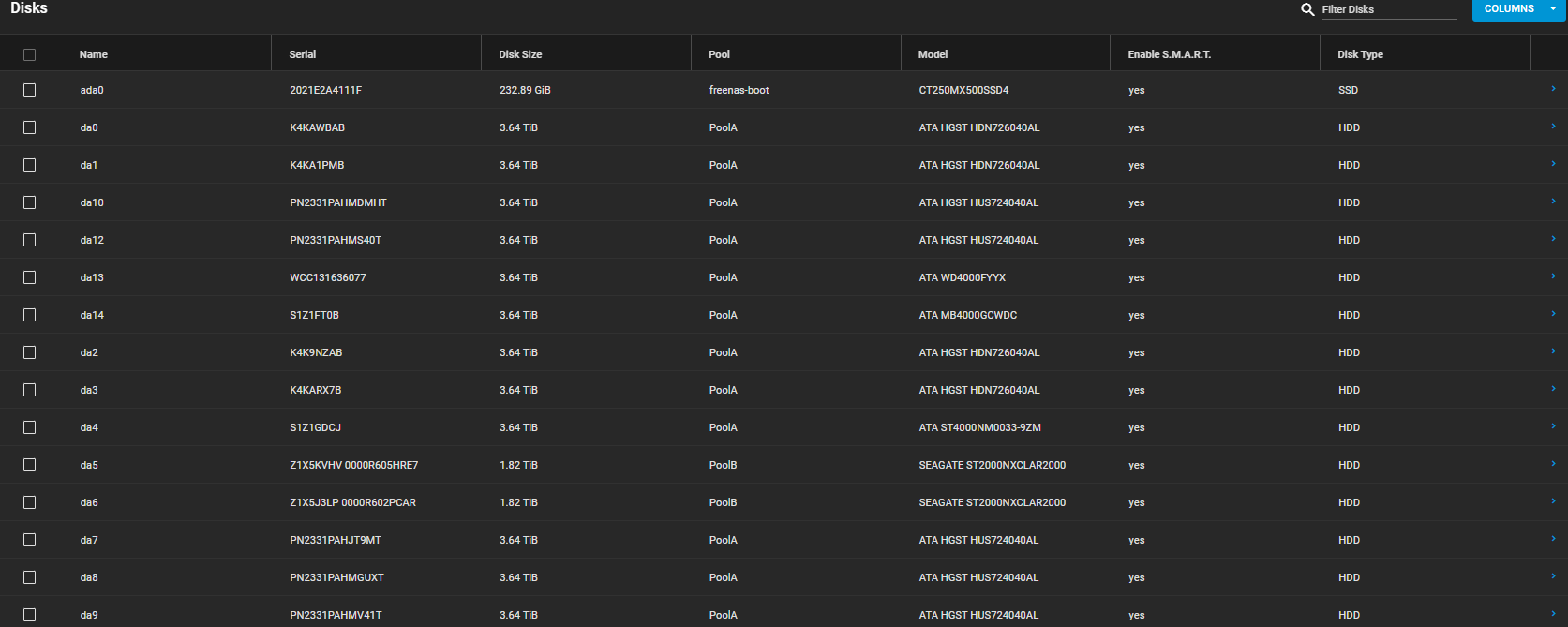Click serial WCC131636077
The height and width of the screenshot is (627, 1568).
point(328,277)
